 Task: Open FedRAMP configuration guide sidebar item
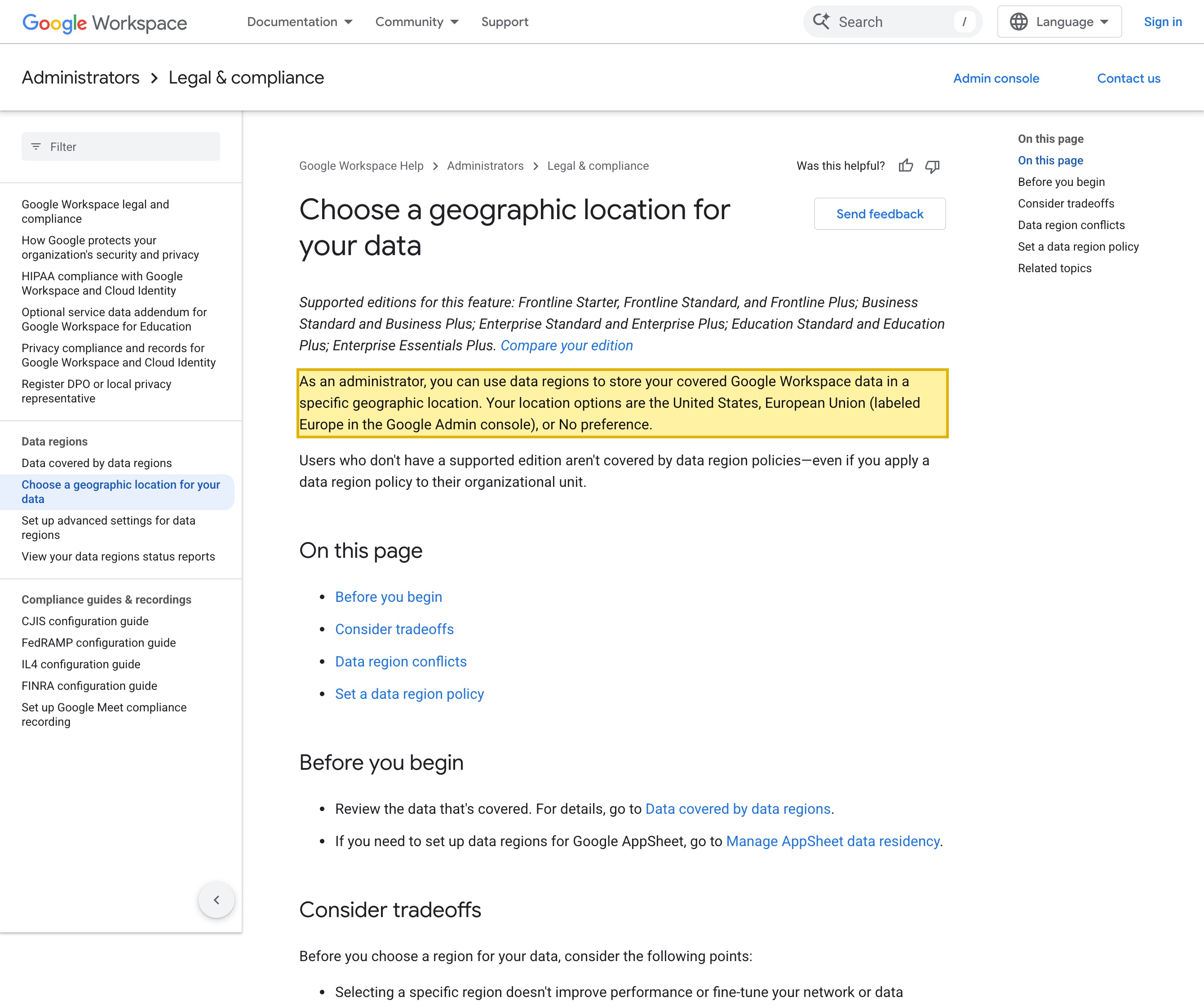[x=99, y=643]
